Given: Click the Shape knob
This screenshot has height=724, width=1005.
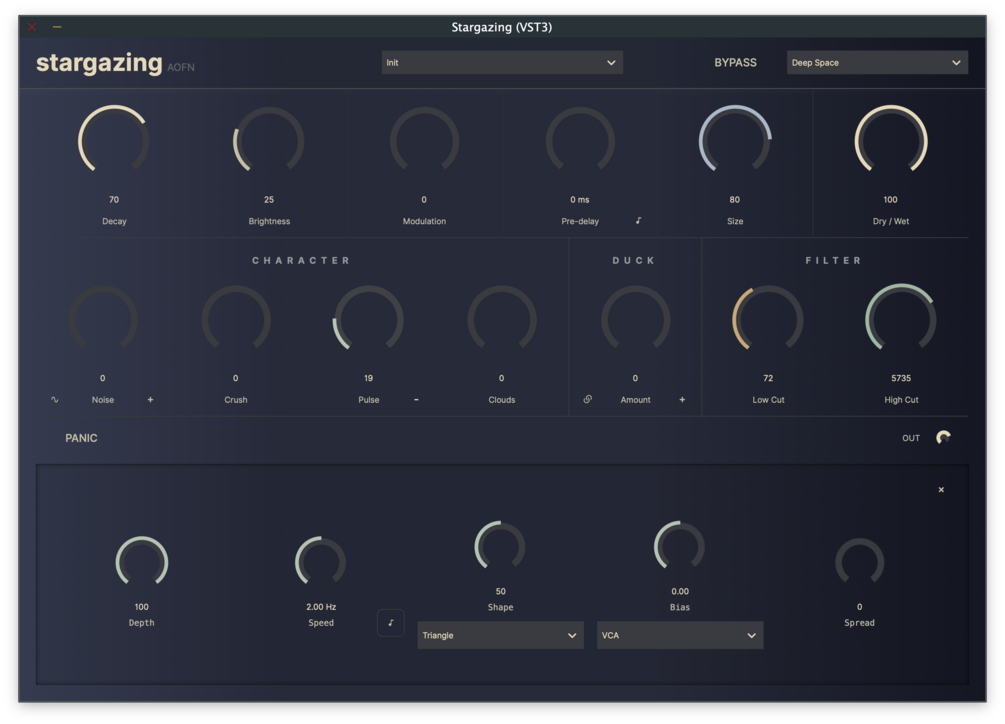Looking at the screenshot, I should 500,546.
